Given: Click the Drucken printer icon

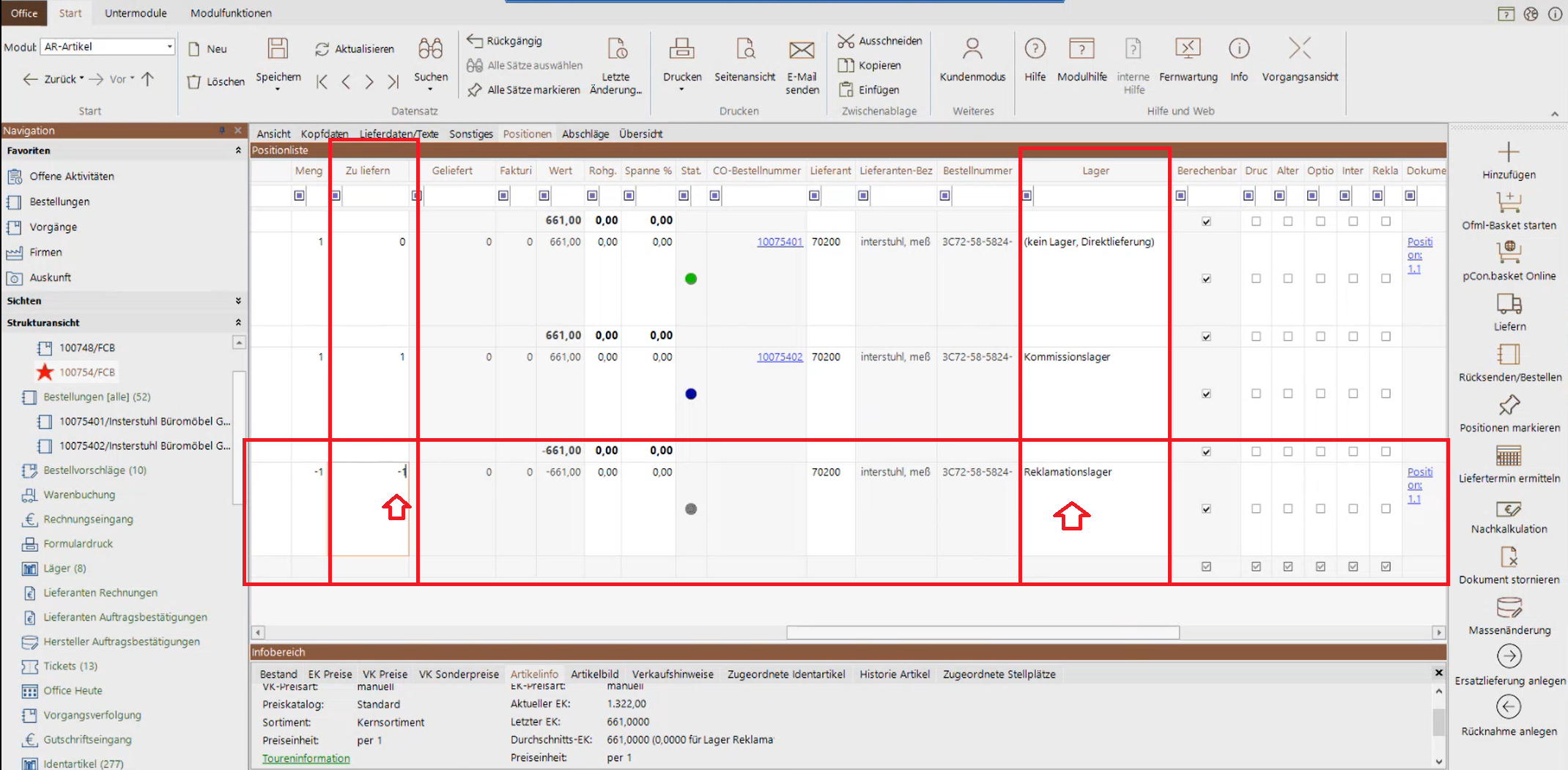Looking at the screenshot, I should (681, 50).
